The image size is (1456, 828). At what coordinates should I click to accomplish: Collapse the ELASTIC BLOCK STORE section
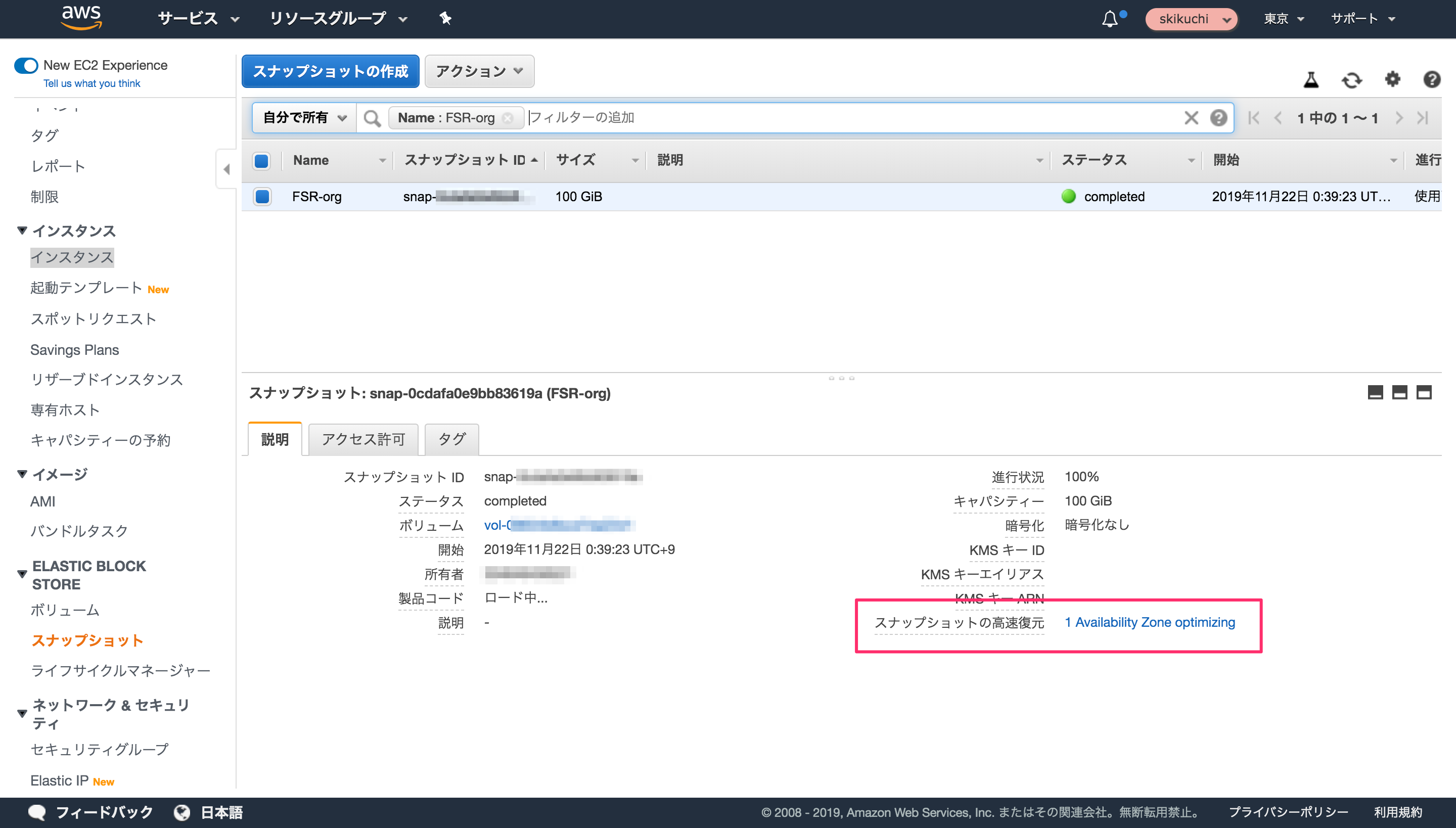22,574
